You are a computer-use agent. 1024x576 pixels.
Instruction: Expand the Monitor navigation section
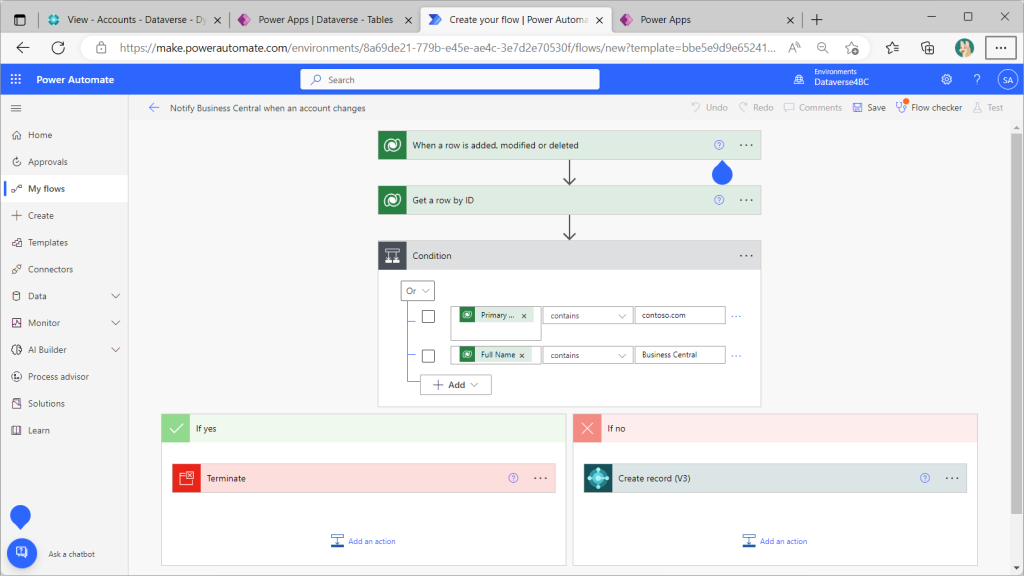116,323
